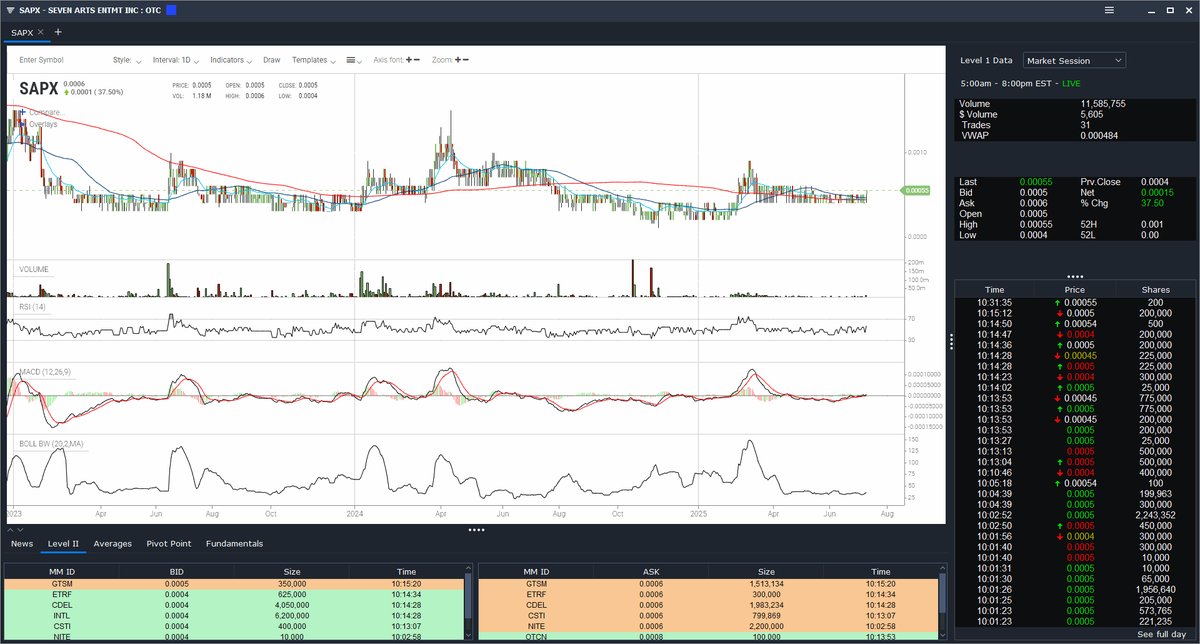Image resolution: width=1200 pixels, height=644 pixels.
Task: Select CDEL ask row with size 1,983,234
Action: point(710,604)
